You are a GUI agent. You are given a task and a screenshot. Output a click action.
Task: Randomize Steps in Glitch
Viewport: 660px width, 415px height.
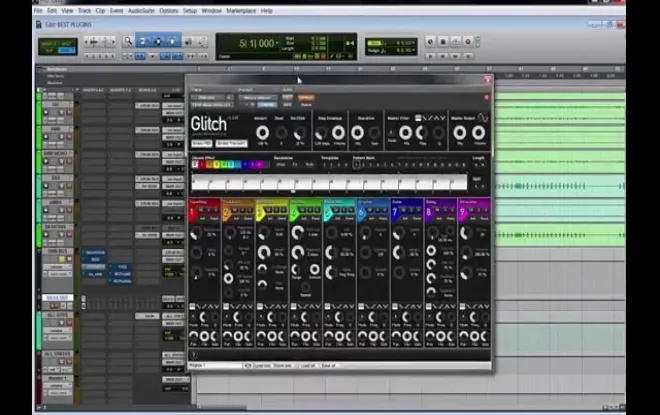click(x=280, y=165)
